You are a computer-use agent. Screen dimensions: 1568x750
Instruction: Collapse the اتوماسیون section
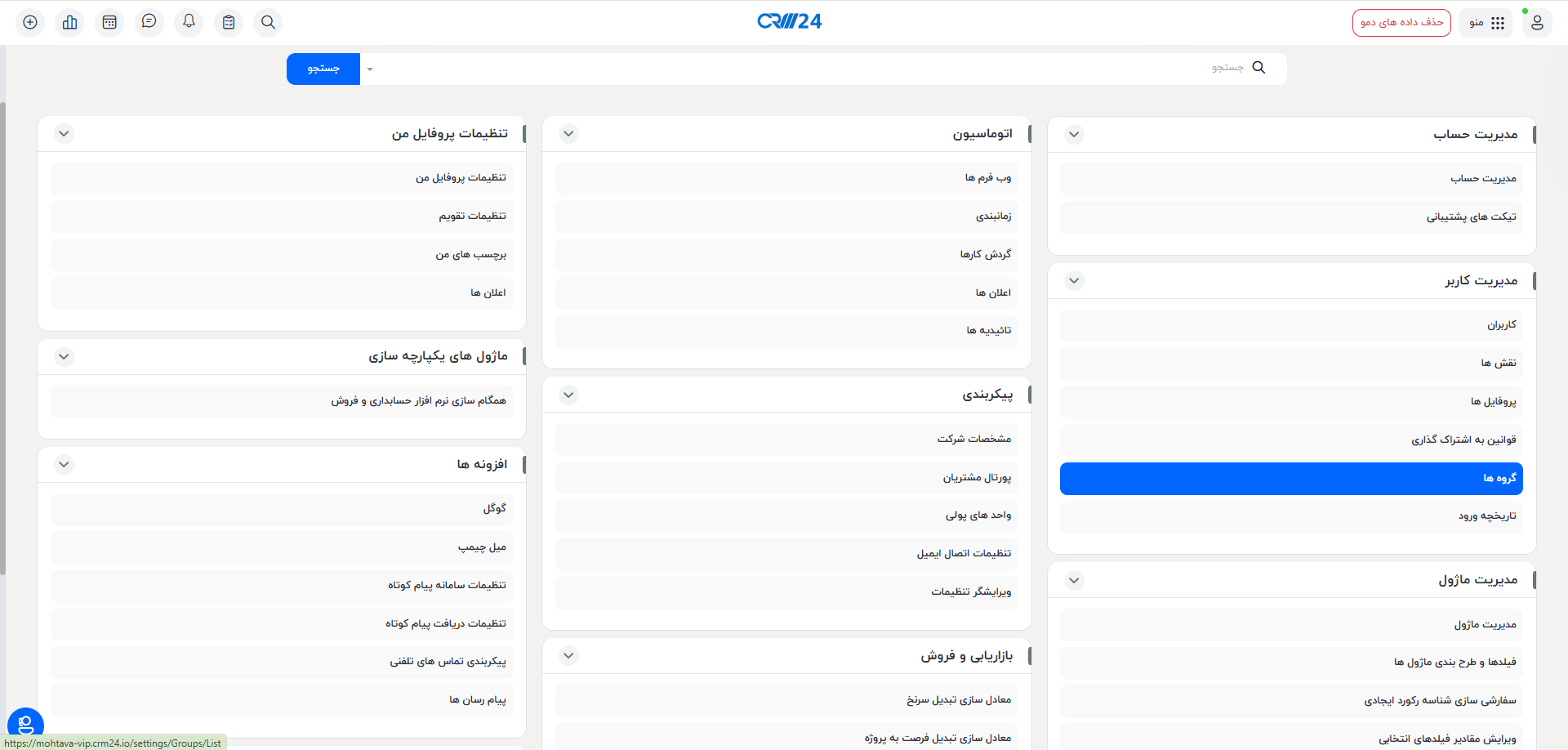(x=568, y=133)
